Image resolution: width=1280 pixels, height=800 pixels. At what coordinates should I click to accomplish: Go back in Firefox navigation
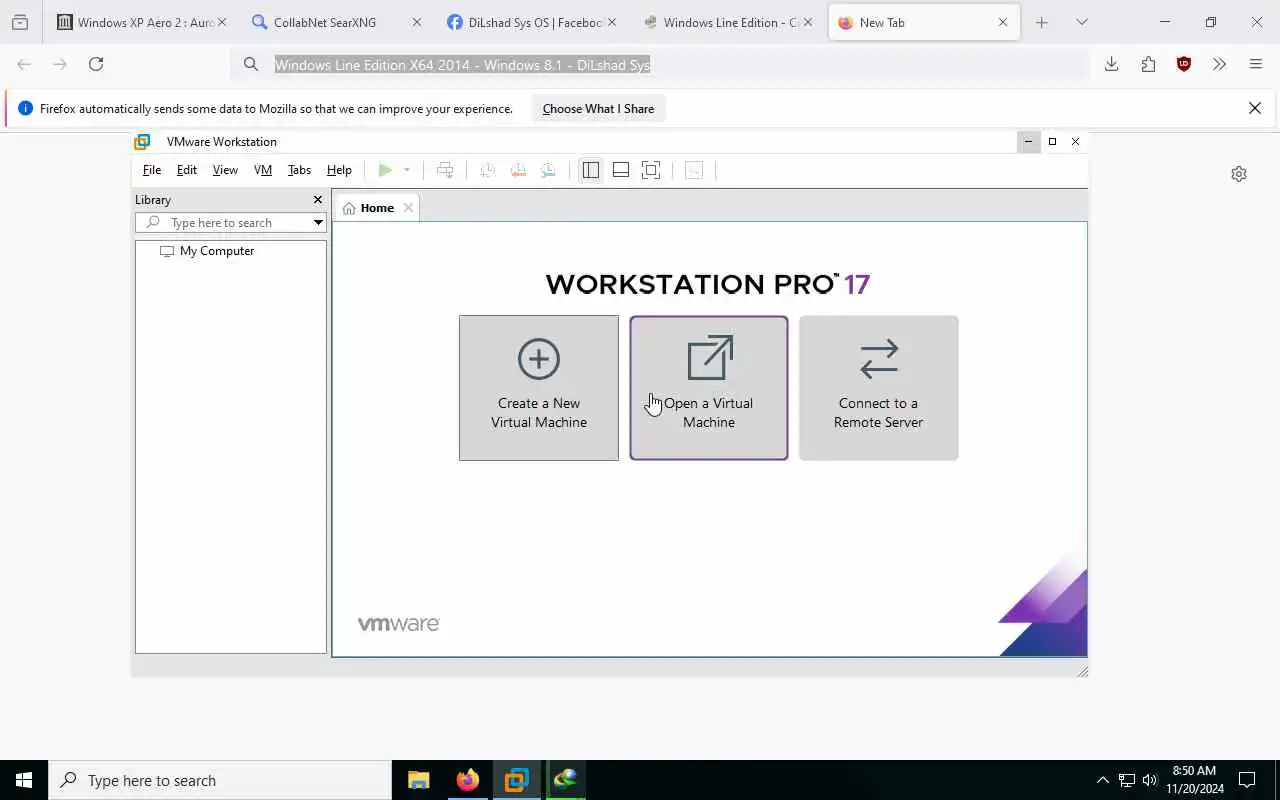24,64
